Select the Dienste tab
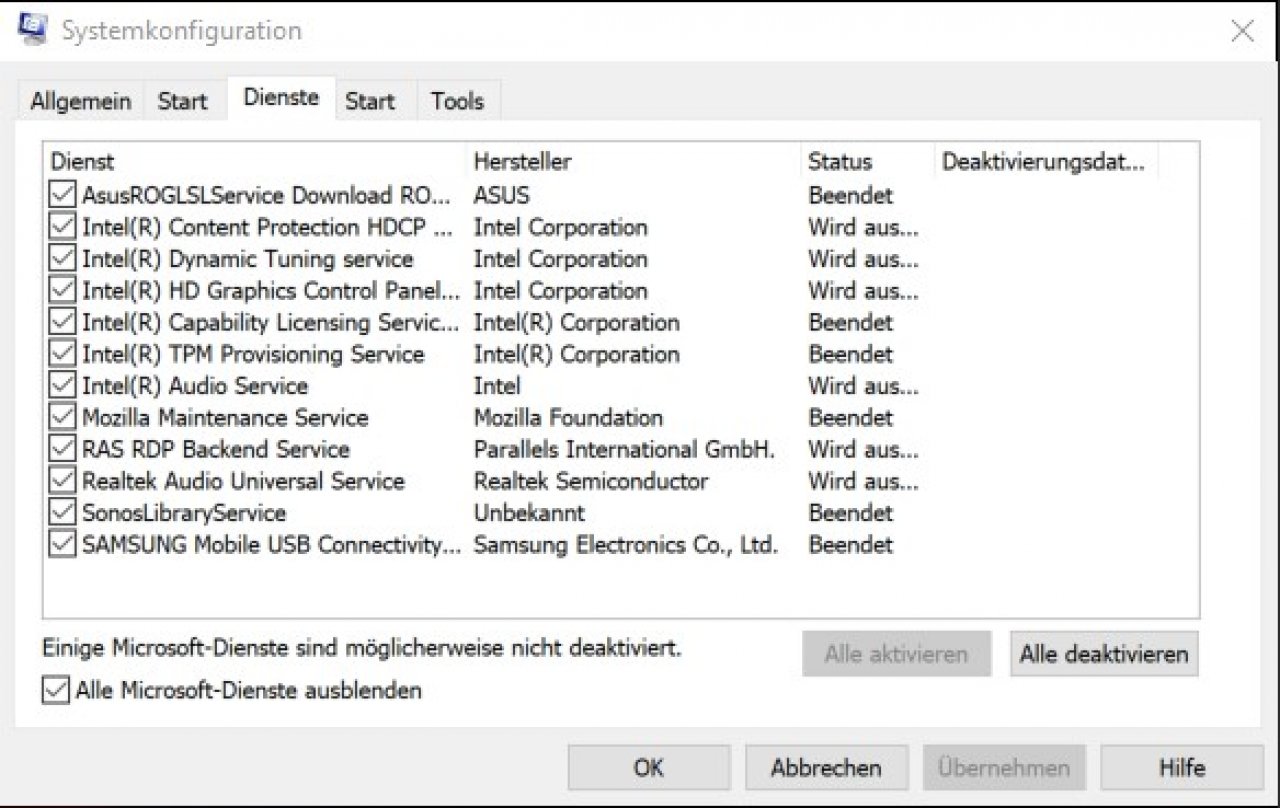Viewport: 1280px width, 808px height. click(282, 98)
